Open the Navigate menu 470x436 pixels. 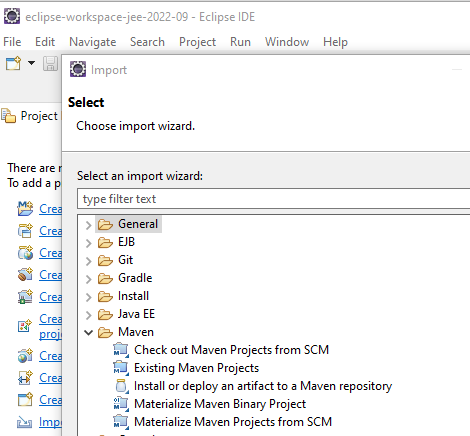93,42
